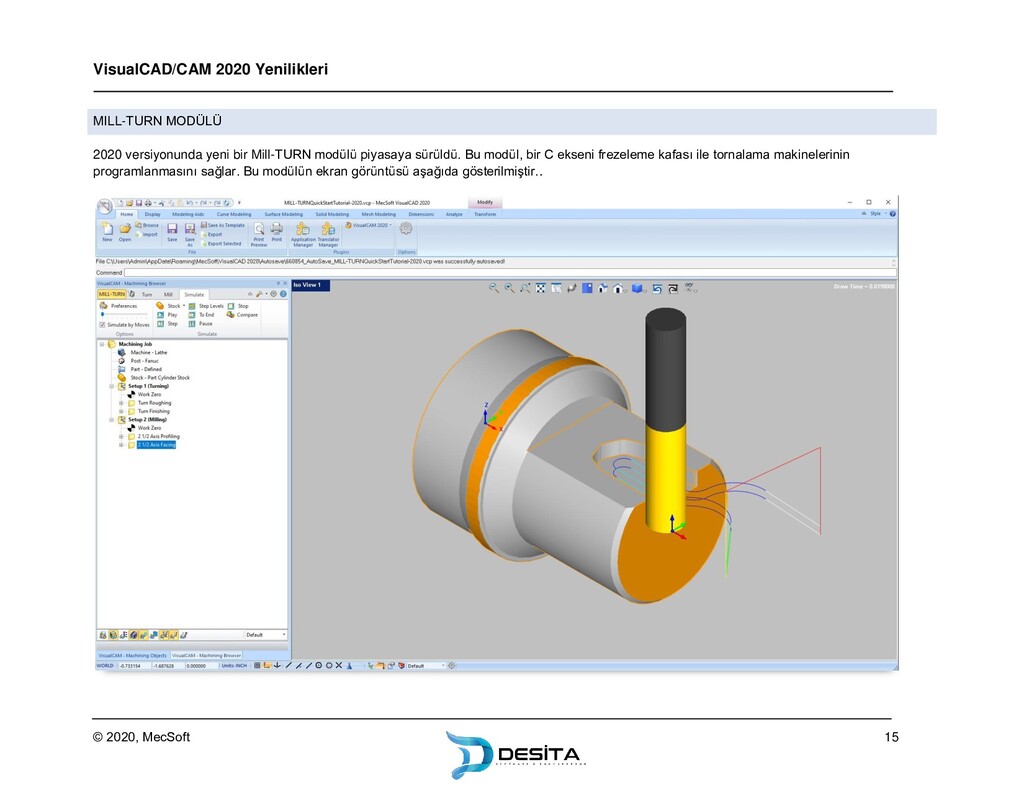Click the blue info icon in browser header
Image resolution: width=1024 pixels, height=791 pixels.
(x=283, y=295)
